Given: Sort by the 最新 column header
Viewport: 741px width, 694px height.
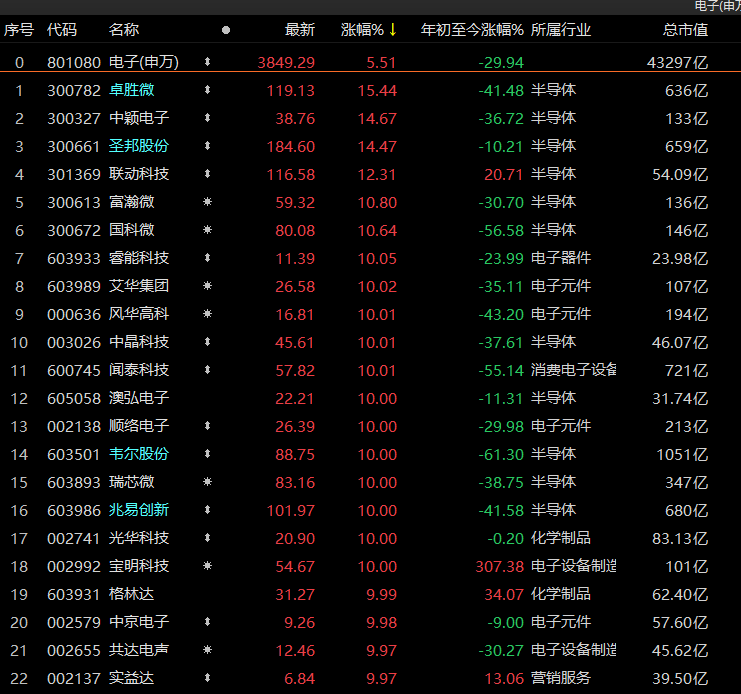Looking at the screenshot, I should pyautogui.click(x=300, y=30).
